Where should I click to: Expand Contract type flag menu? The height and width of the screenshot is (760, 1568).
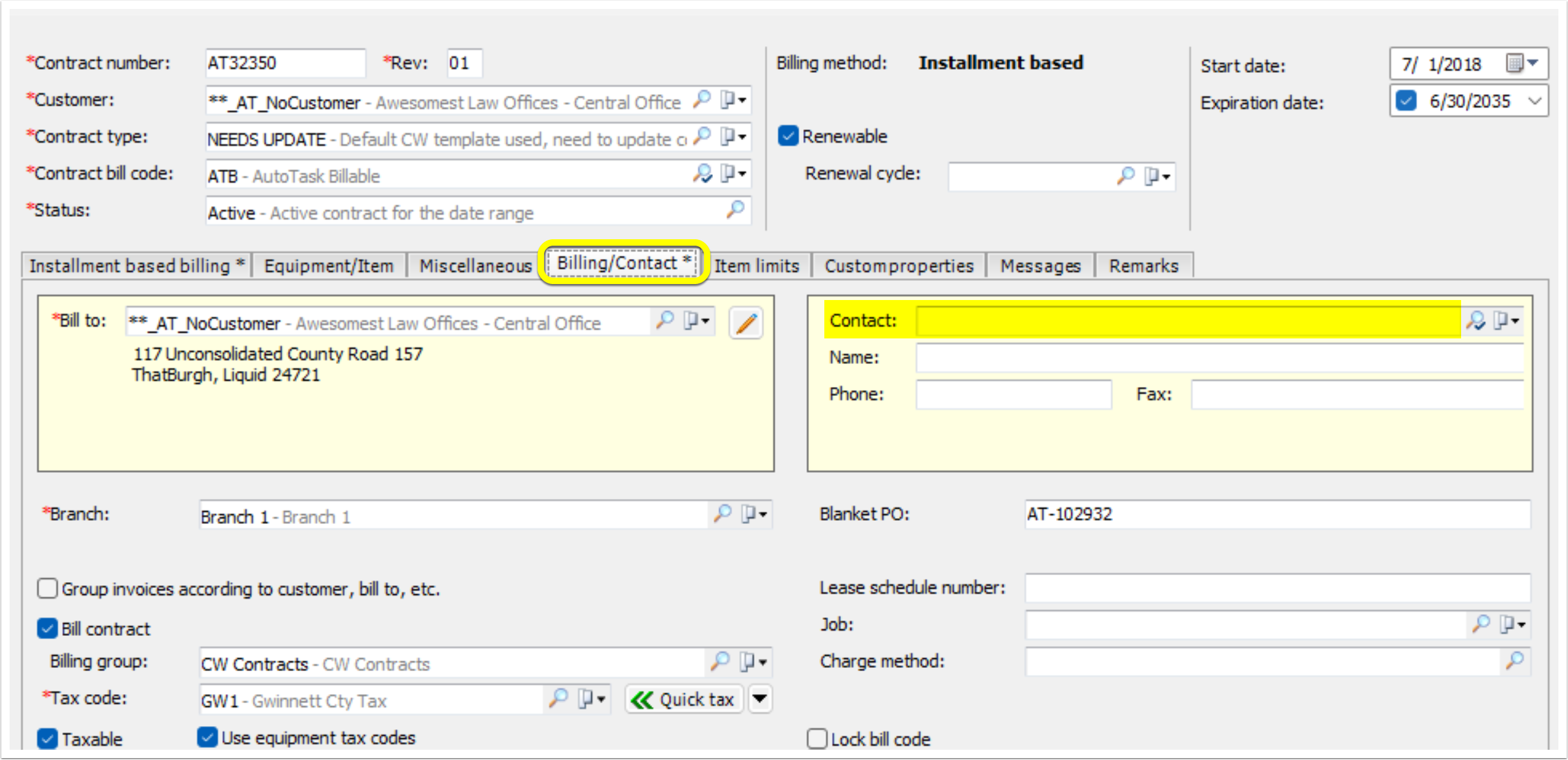[x=733, y=136]
